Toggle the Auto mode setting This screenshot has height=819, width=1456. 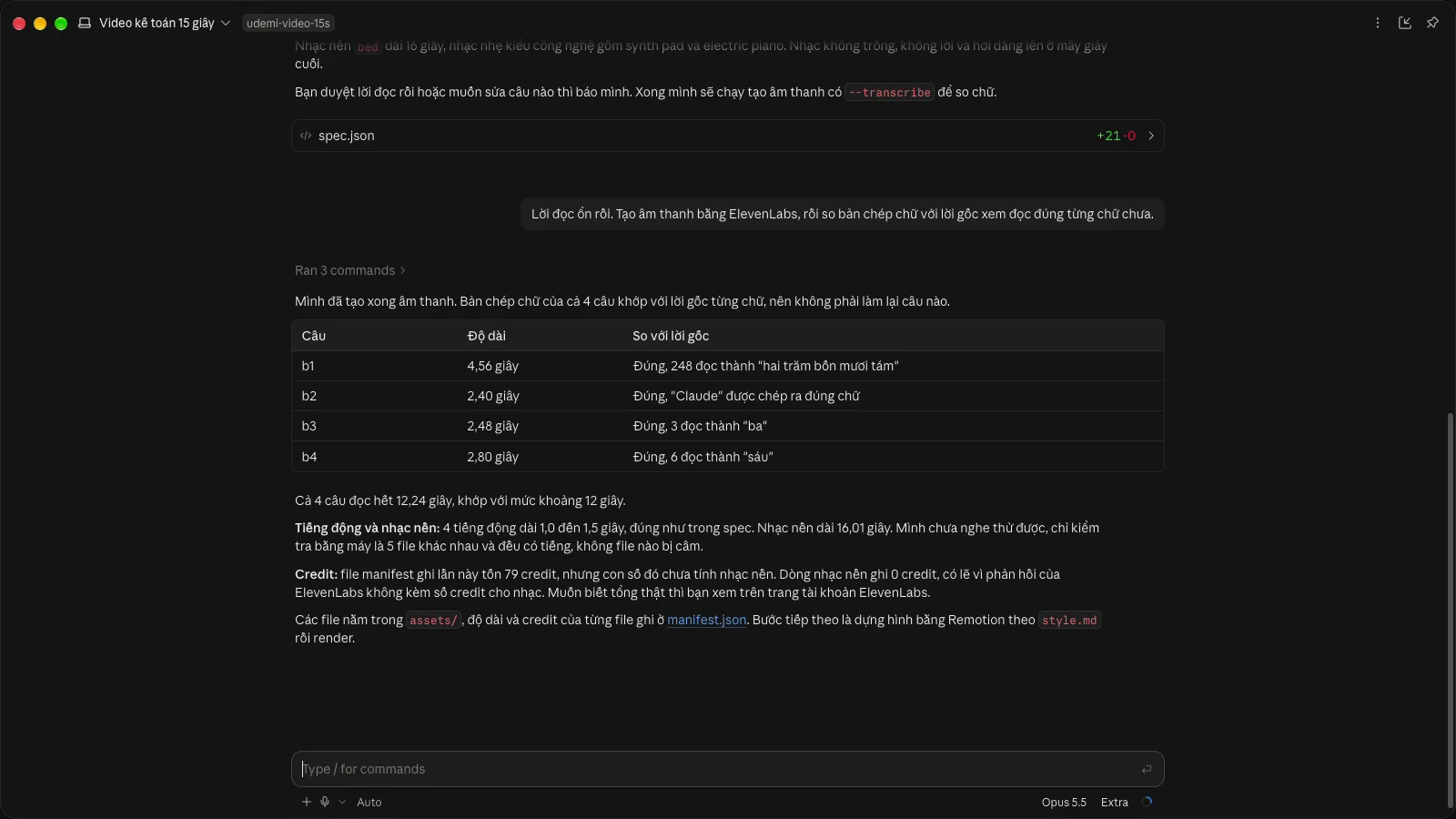(369, 802)
